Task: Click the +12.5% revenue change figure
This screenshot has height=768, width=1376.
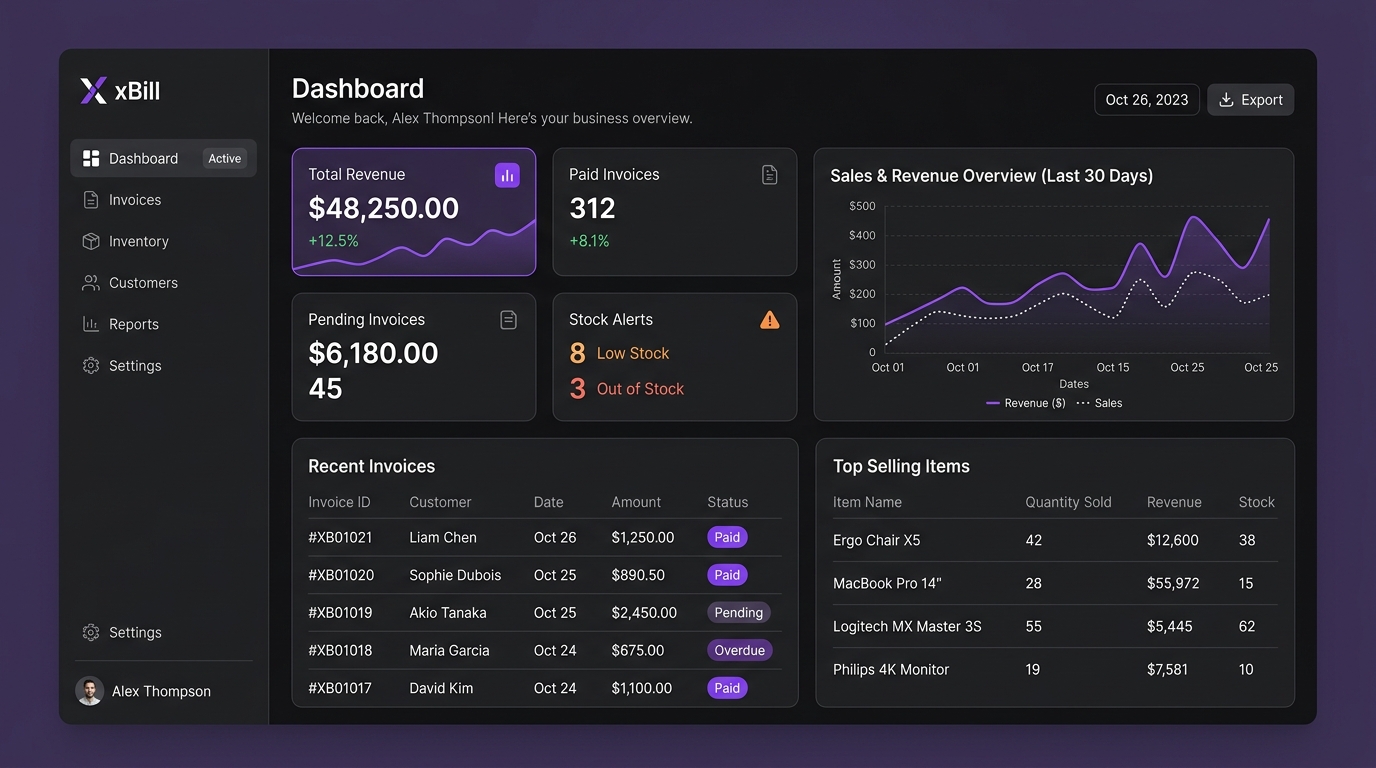Action: pos(333,241)
